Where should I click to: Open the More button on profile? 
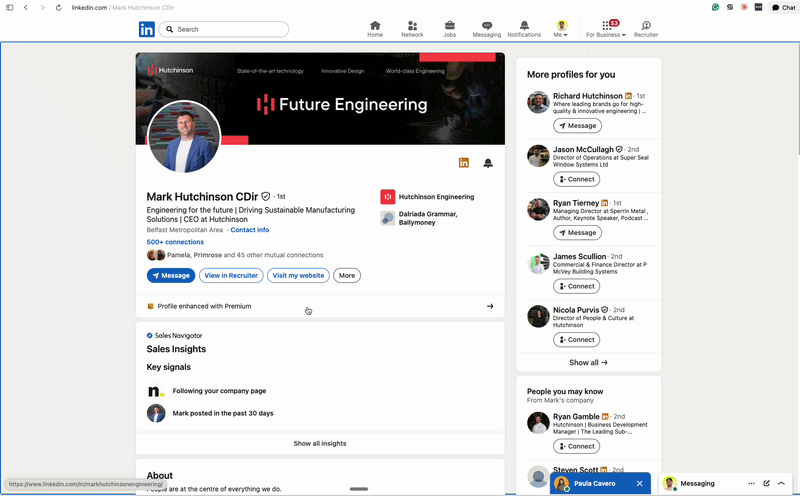[x=347, y=276]
